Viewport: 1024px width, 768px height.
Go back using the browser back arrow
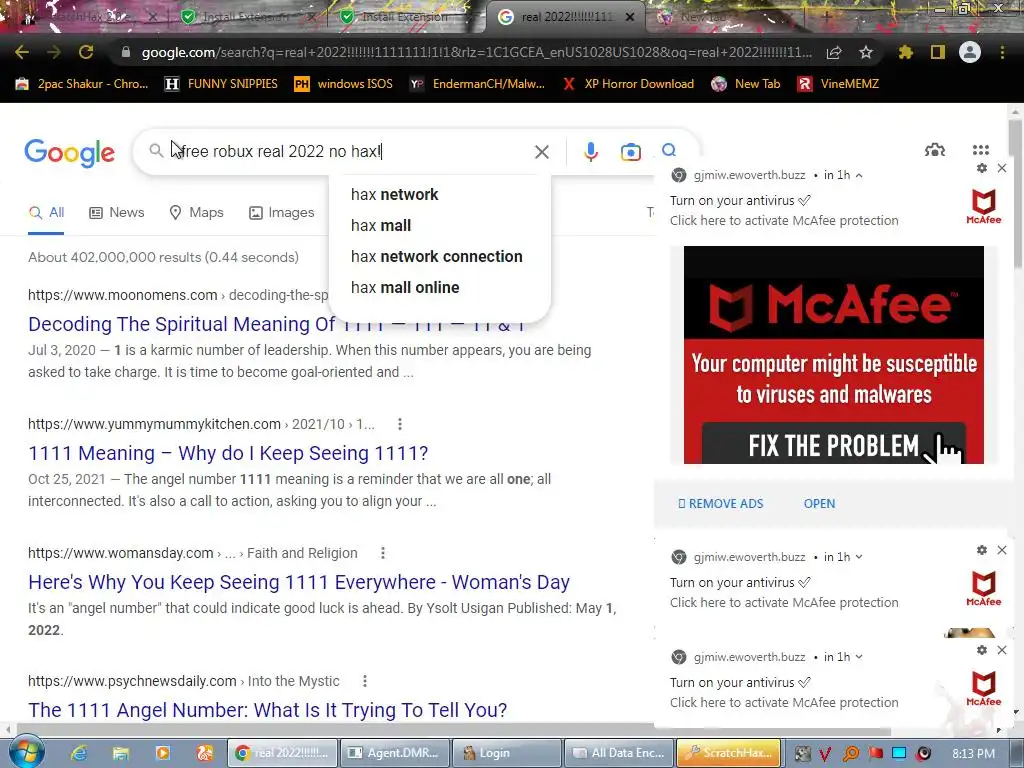(22, 52)
